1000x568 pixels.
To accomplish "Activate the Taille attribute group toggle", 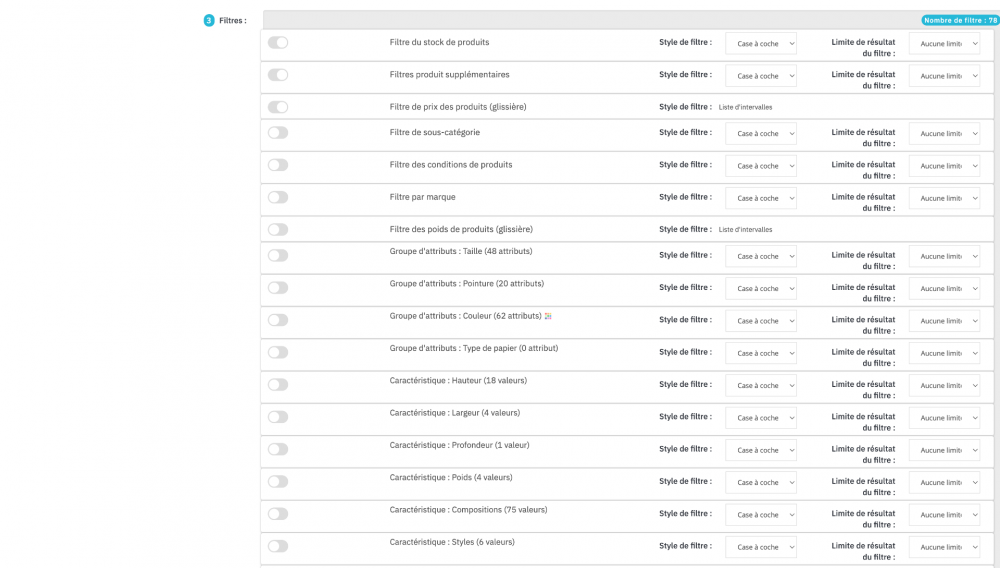I will point(278,255).
